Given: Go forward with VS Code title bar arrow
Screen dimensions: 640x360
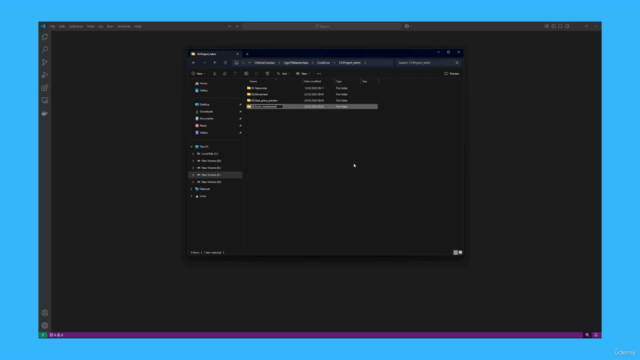Looking at the screenshot, I should [x=237, y=26].
